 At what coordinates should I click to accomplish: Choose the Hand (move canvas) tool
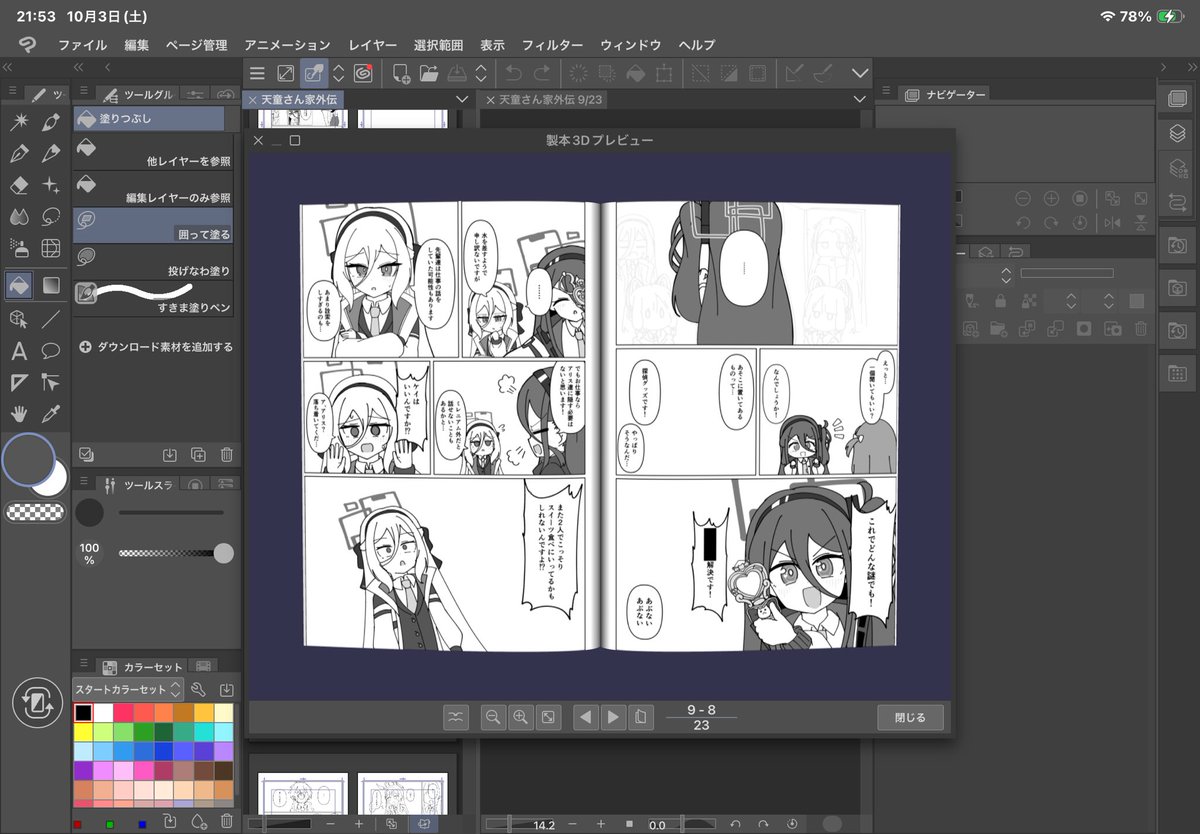(18, 413)
